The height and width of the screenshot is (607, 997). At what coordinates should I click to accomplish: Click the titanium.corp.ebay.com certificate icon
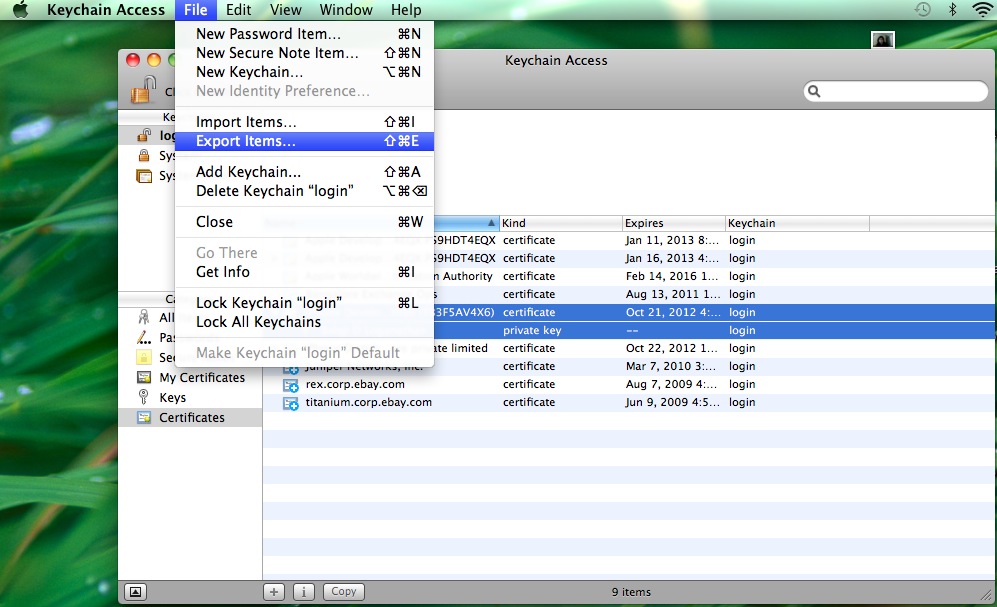[291, 402]
